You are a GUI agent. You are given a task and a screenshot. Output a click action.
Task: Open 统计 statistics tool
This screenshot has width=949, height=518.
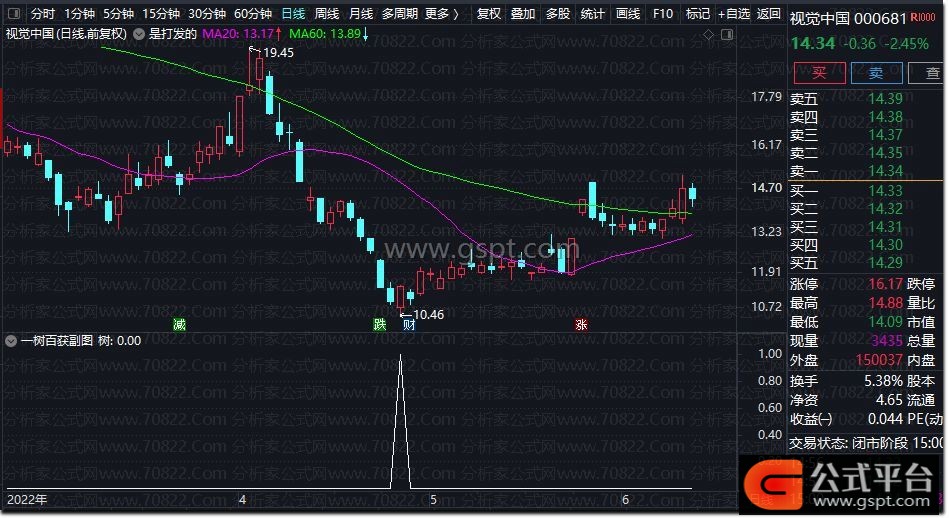click(593, 13)
